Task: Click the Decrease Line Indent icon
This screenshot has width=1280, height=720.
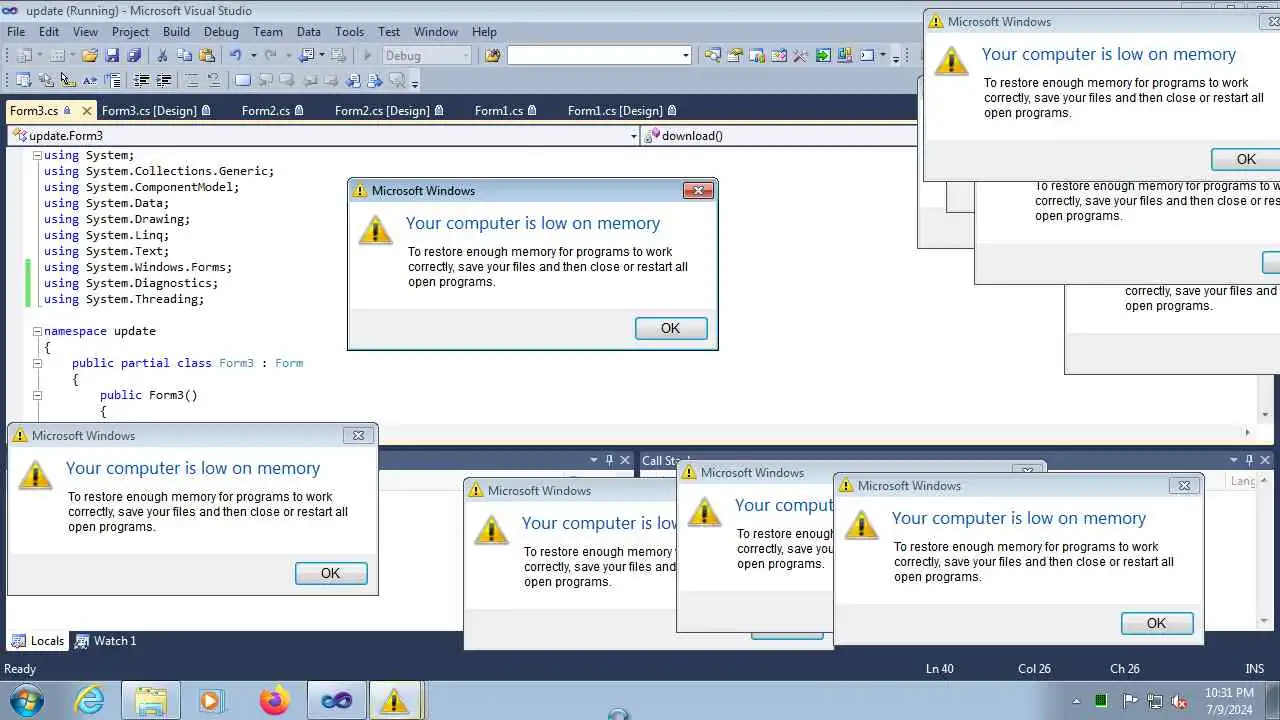Action: pos(142,80)
